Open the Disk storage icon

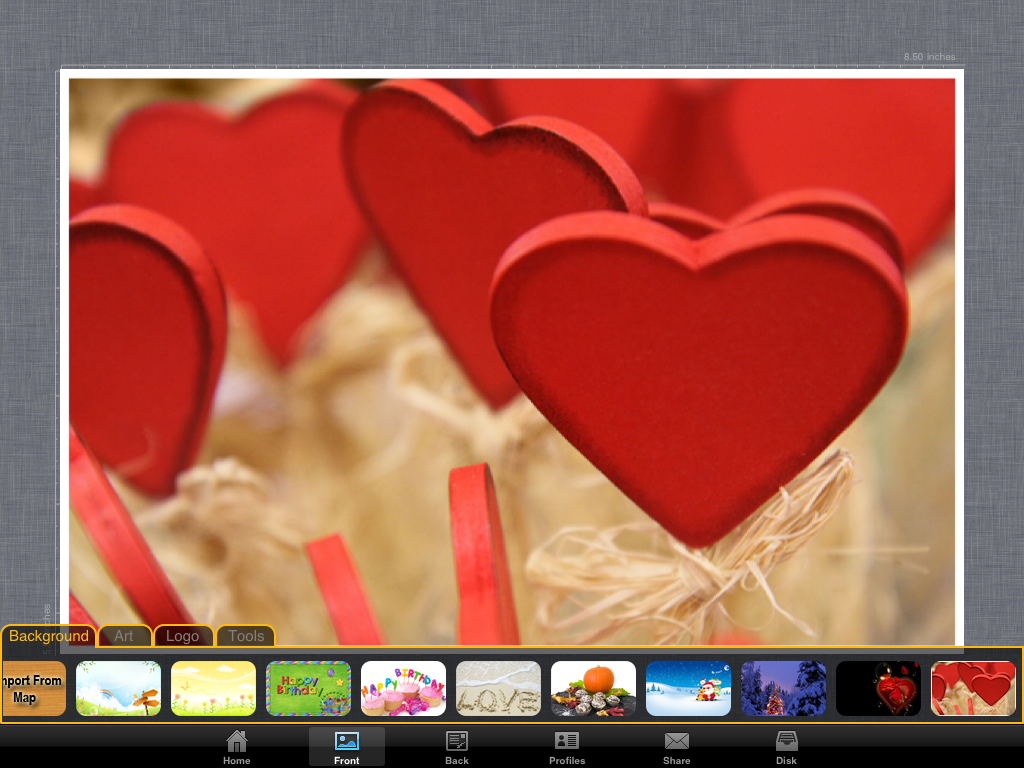click(x=787, y=746)
